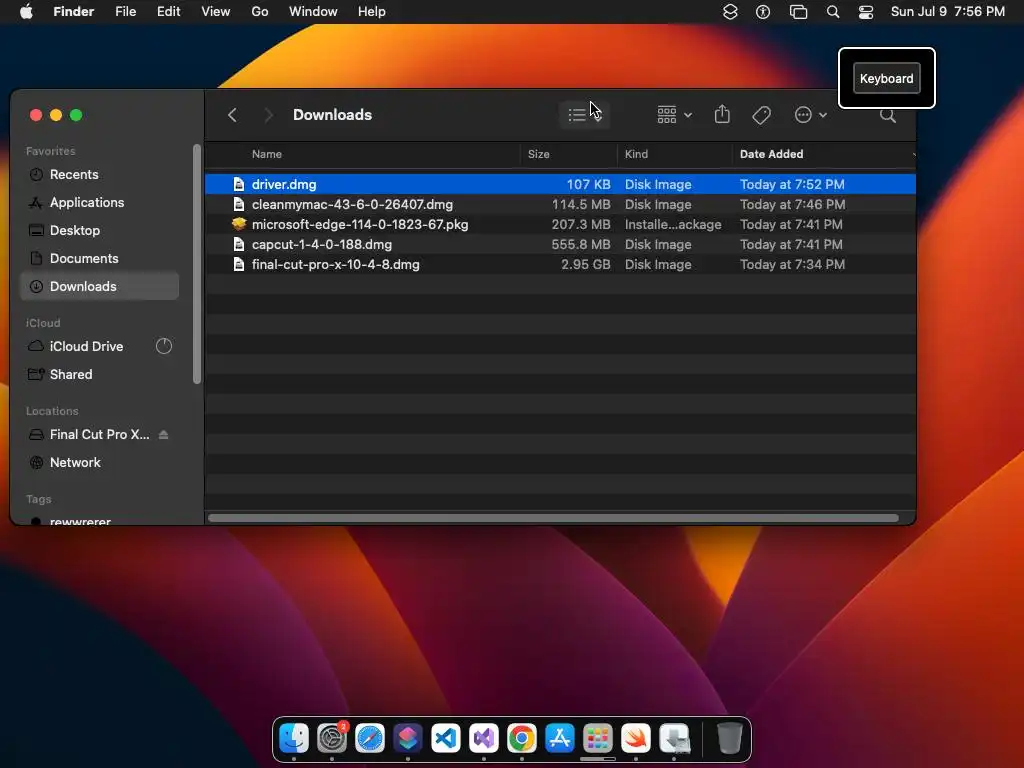Open System Settings from the Dock
1024x768 pixels.
[332, 739]
